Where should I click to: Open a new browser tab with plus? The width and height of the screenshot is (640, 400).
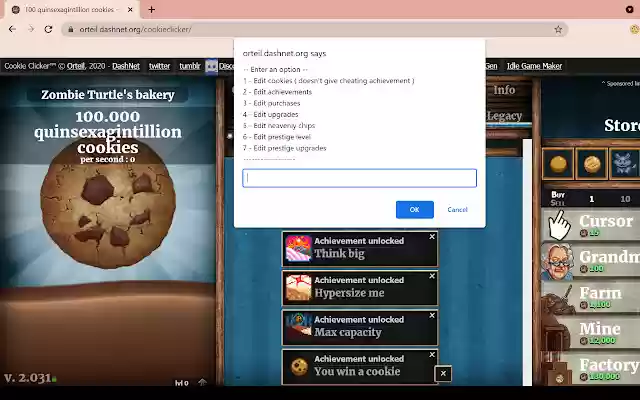[x=151, y=9]
